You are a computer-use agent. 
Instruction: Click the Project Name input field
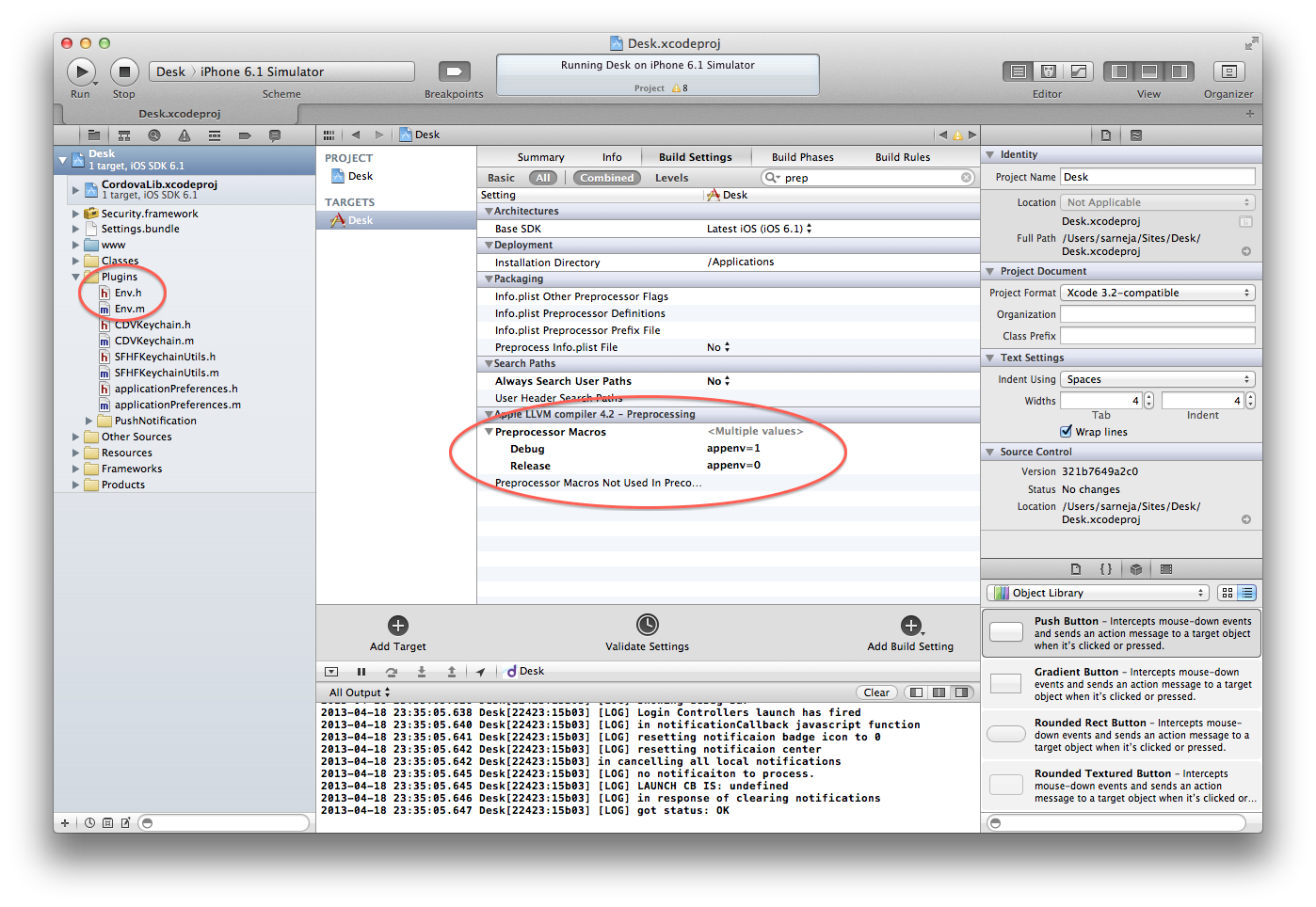(x=1158, y=177)
